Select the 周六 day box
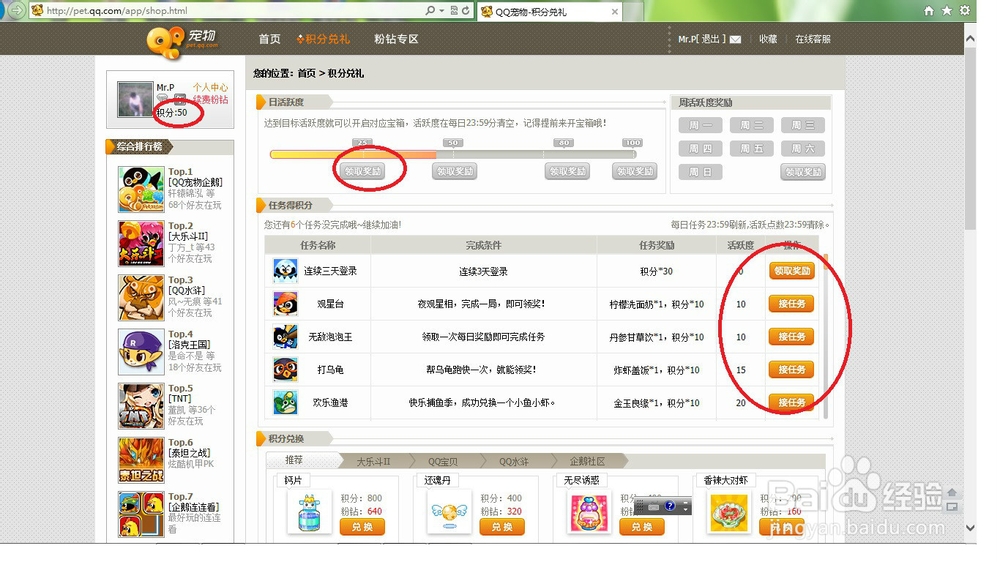This screenshot has width=1000, height=562. tap(802, 149)
